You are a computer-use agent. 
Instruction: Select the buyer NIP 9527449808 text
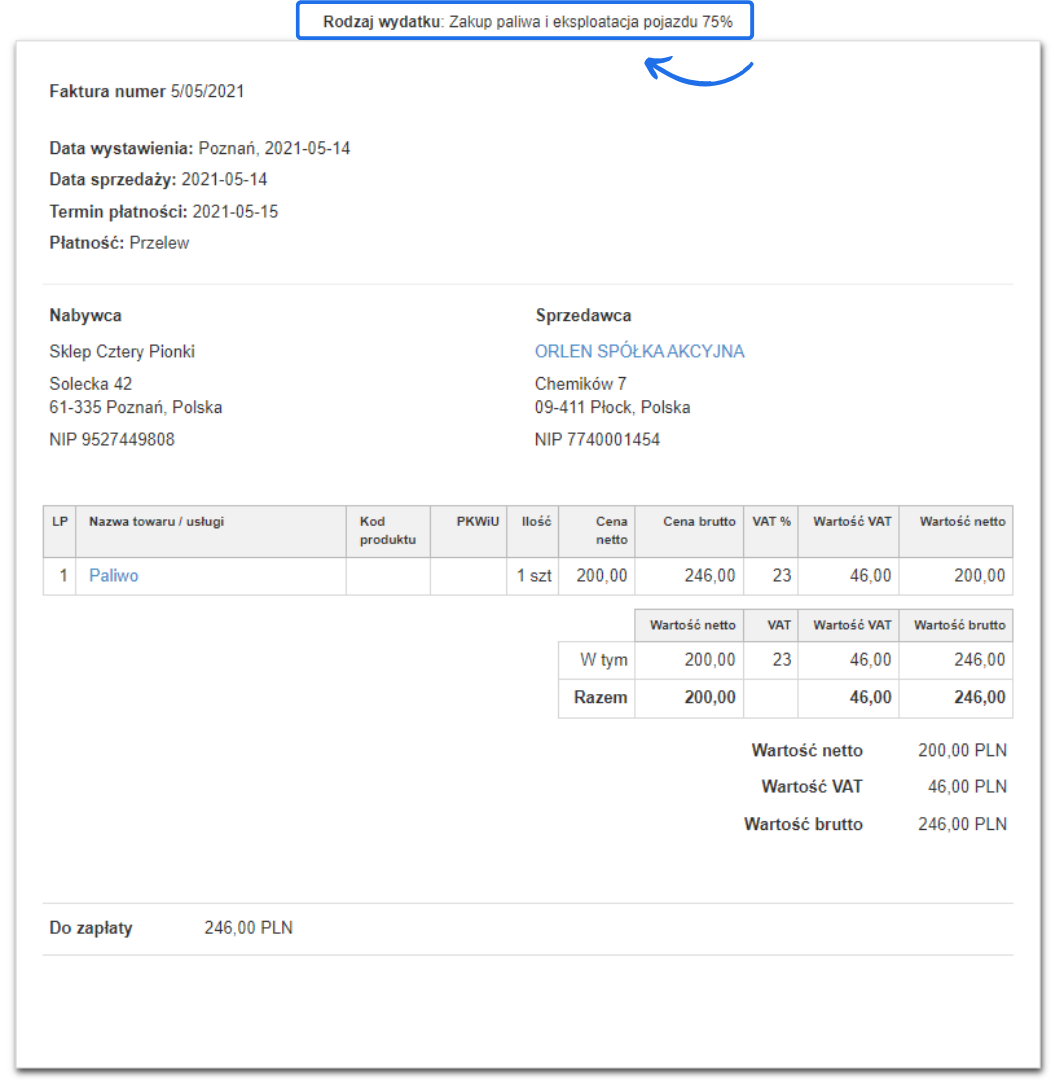(112, 439)
